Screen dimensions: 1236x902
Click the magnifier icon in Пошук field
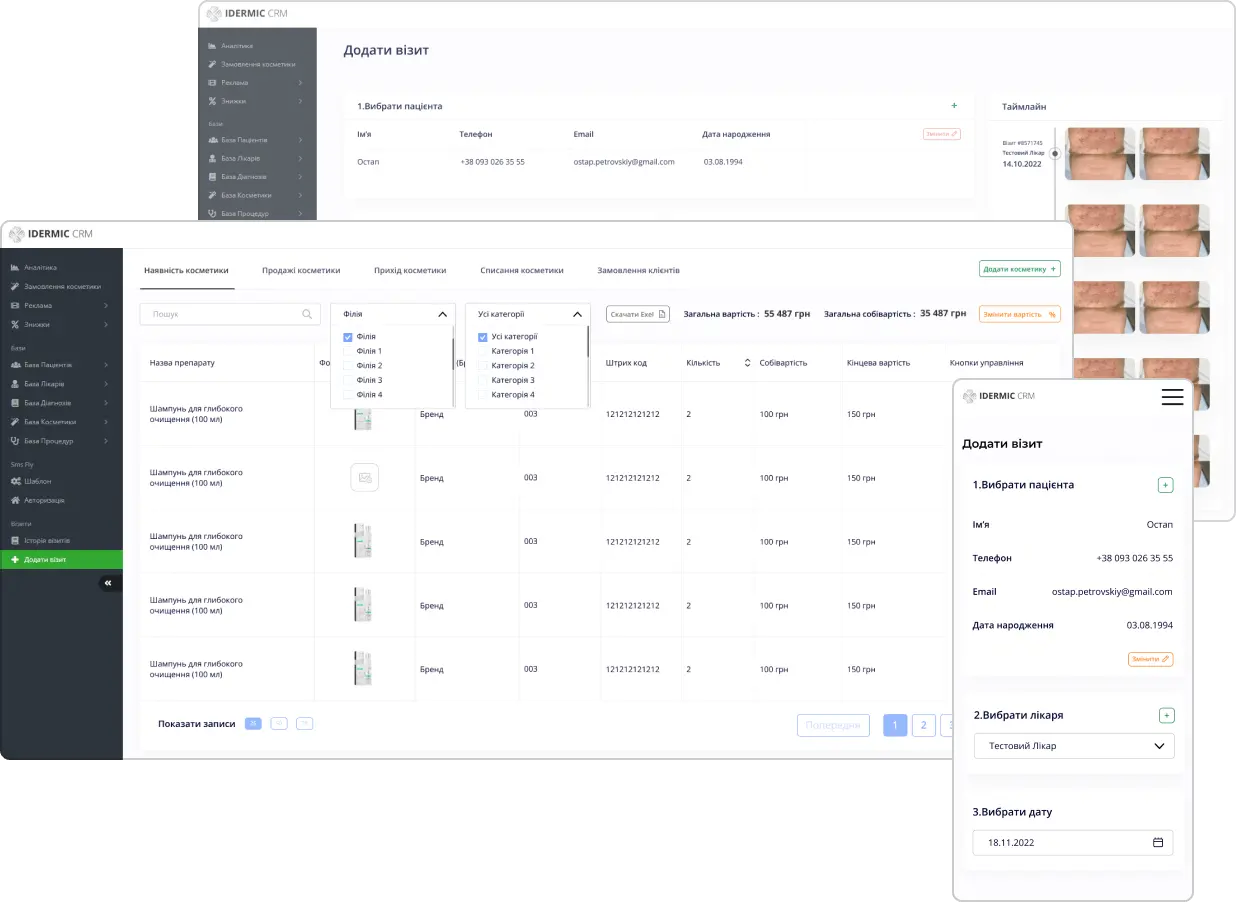click(x=307, y=314)
